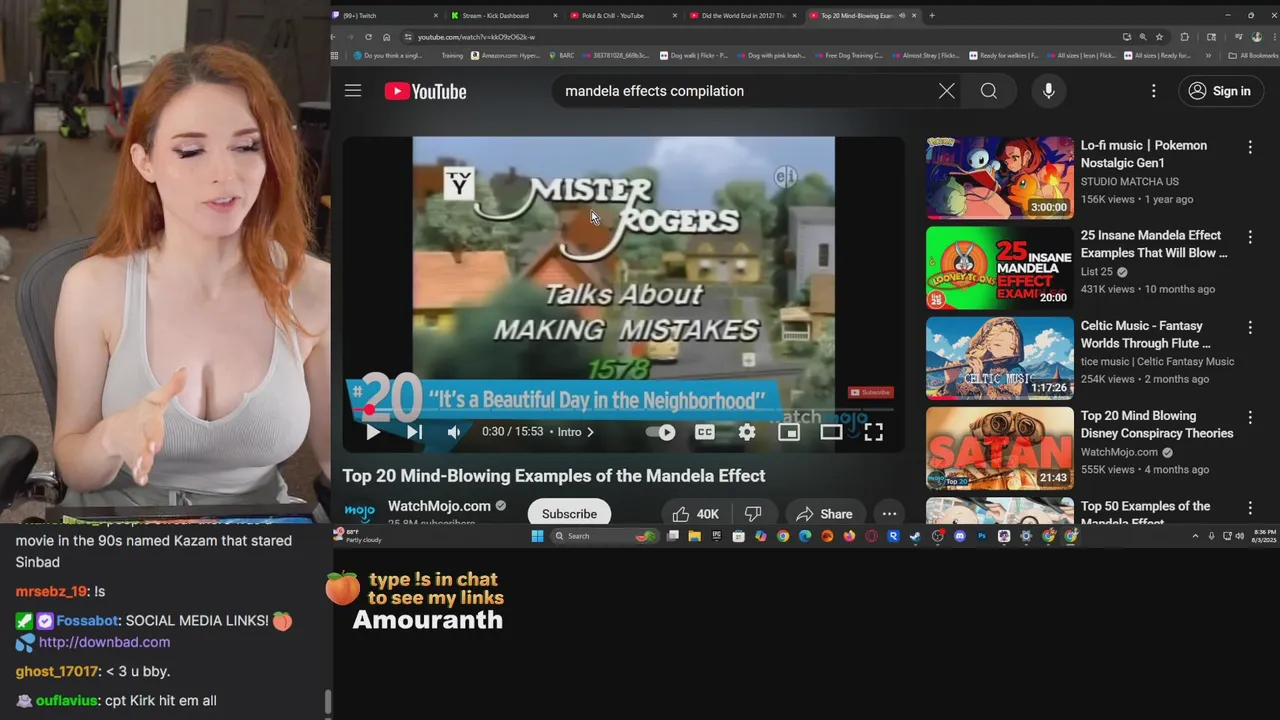Open Celtic Music Fantasy Worlds thumbnail
Viewport: 1280px width, 720px height.
tap(1000, 358)
